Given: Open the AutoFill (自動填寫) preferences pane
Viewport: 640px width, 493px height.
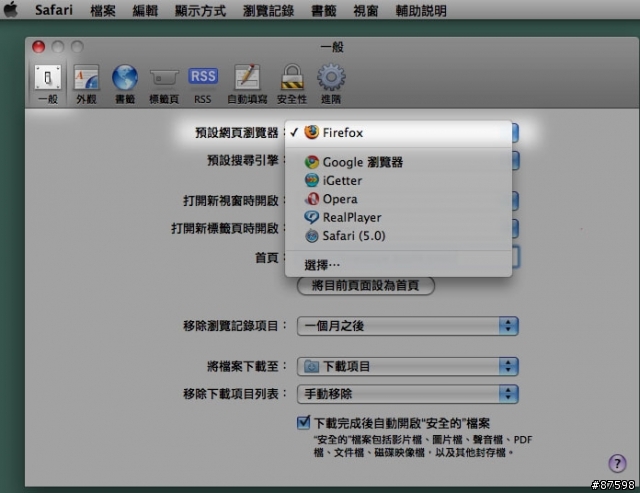Looking at the screenshot, I should (x=247, y=84).
